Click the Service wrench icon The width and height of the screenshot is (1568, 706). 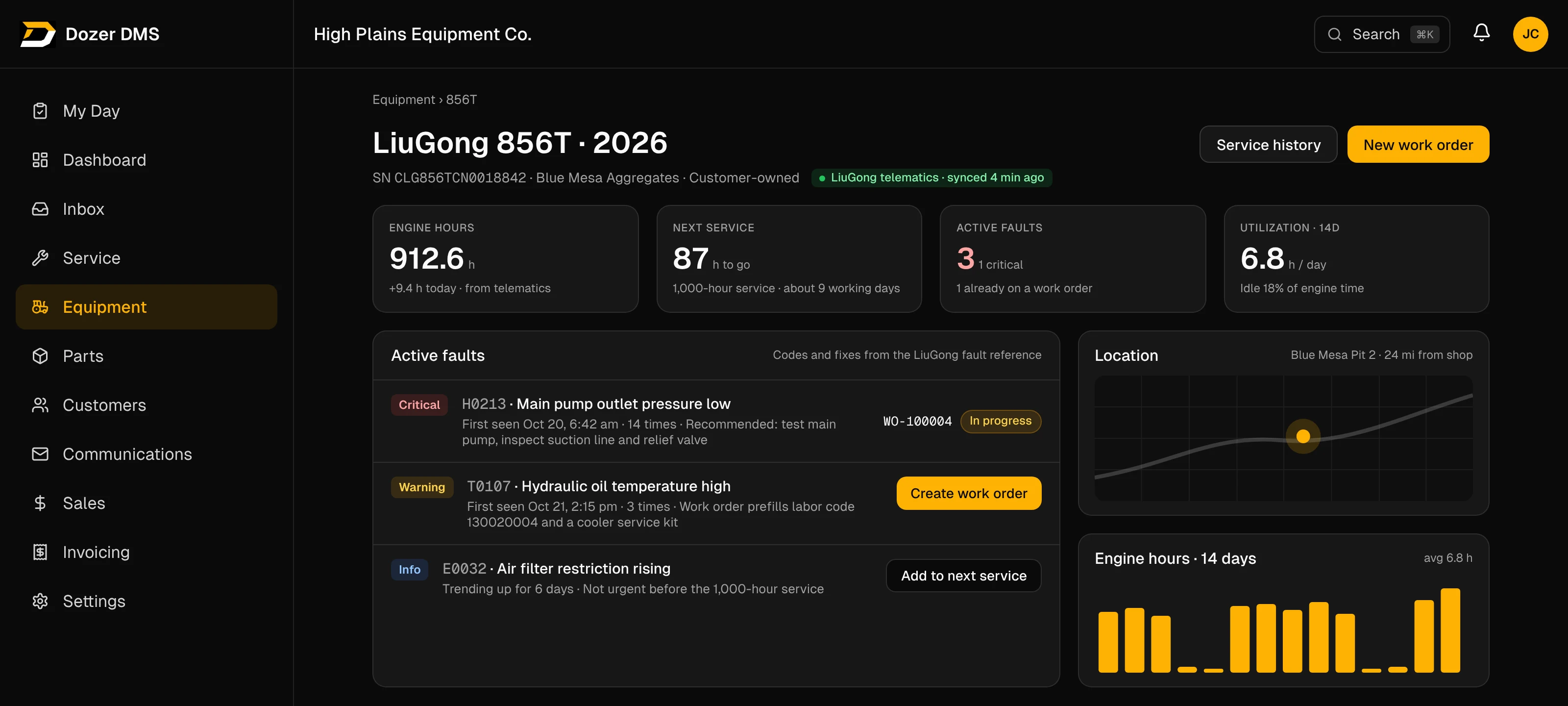tap(40, 258)
